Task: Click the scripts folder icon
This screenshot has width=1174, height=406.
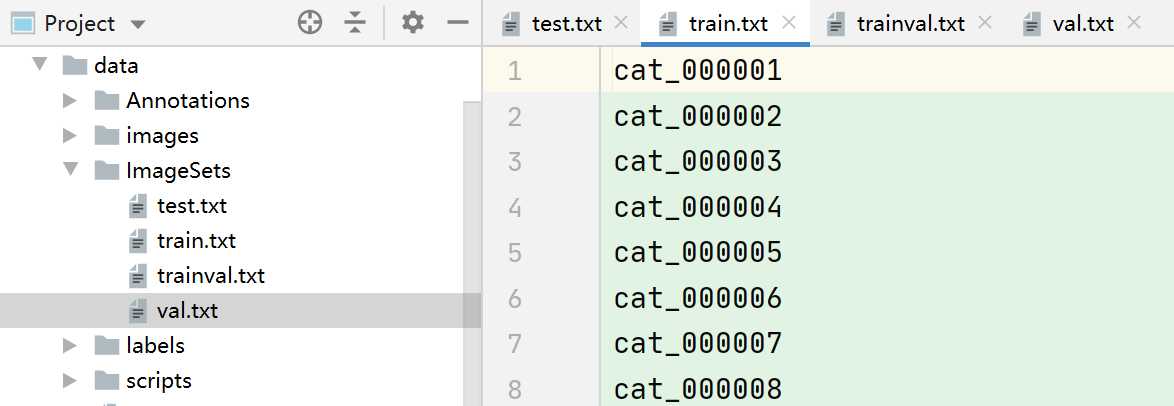Action: pos(107,381)
